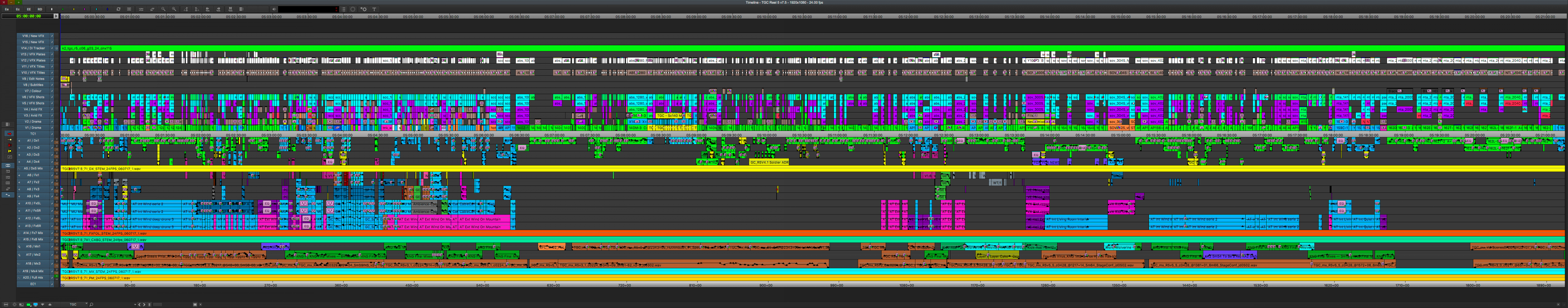Toggle the V1 / Drama track selector
Screen dimensions: 1568x308
pyautogui.click(x=33, y=128)
